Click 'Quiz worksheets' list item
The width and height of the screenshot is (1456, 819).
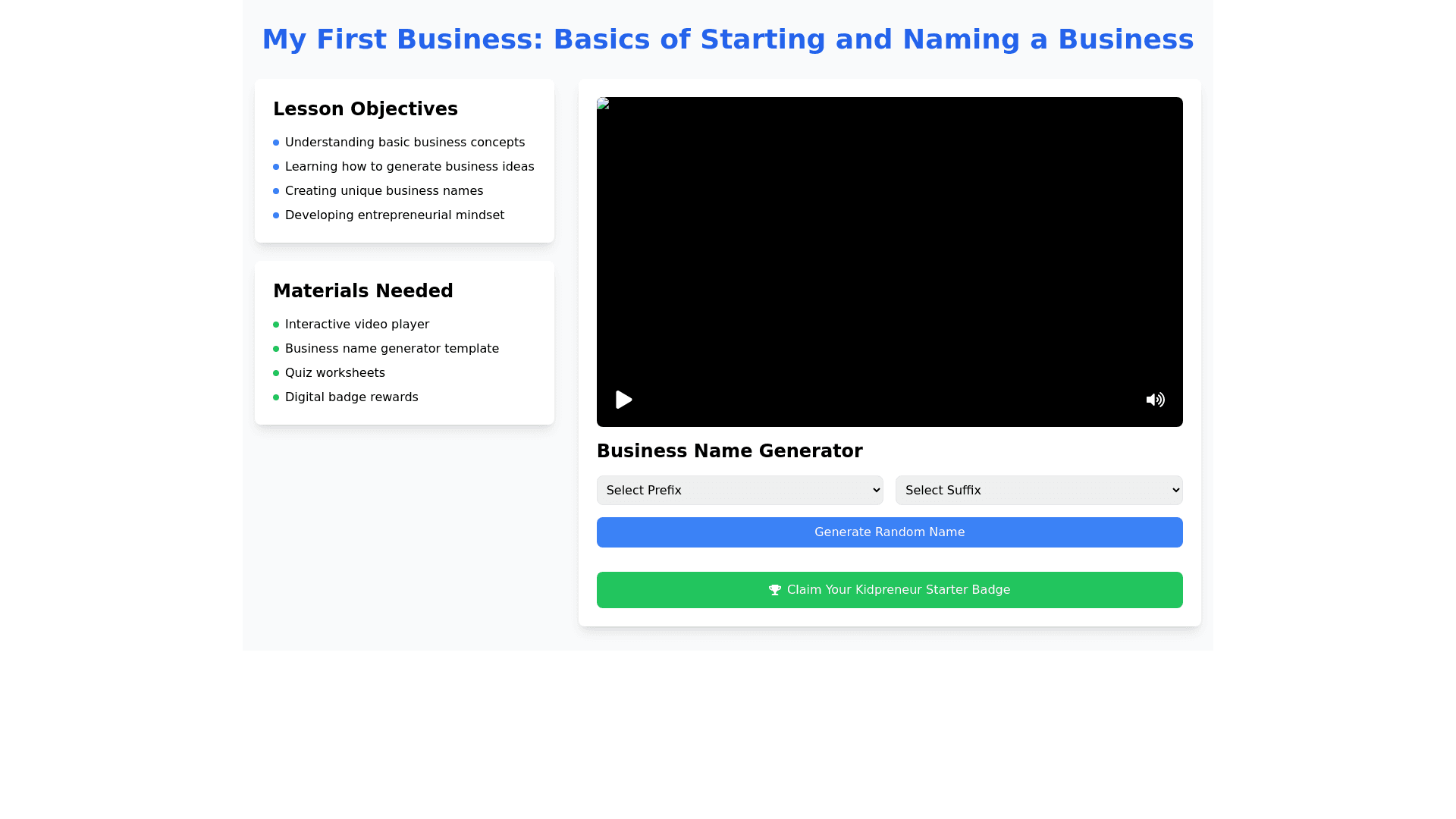point(335,373)
